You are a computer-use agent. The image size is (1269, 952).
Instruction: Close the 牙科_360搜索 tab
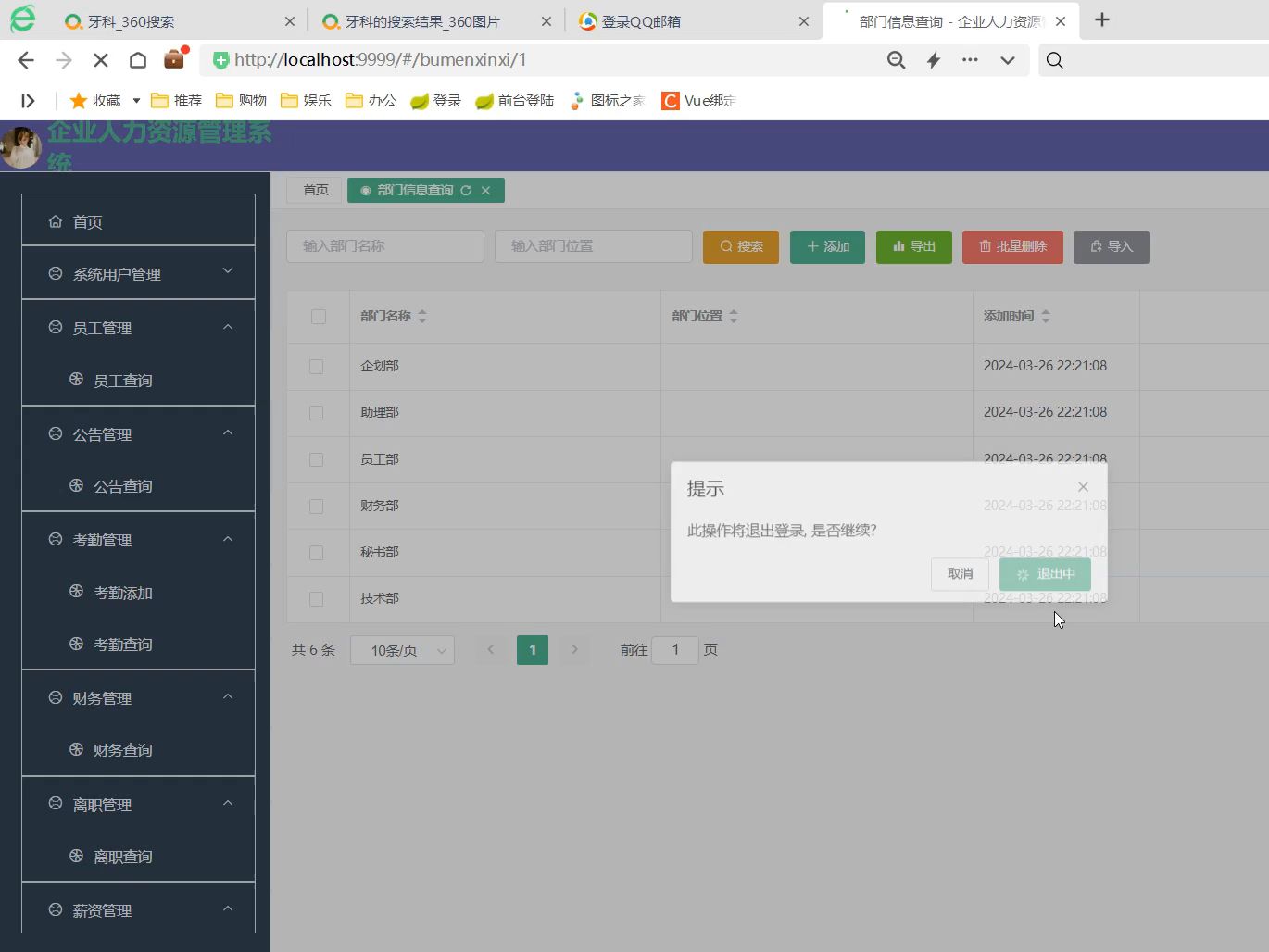point(290,21)
